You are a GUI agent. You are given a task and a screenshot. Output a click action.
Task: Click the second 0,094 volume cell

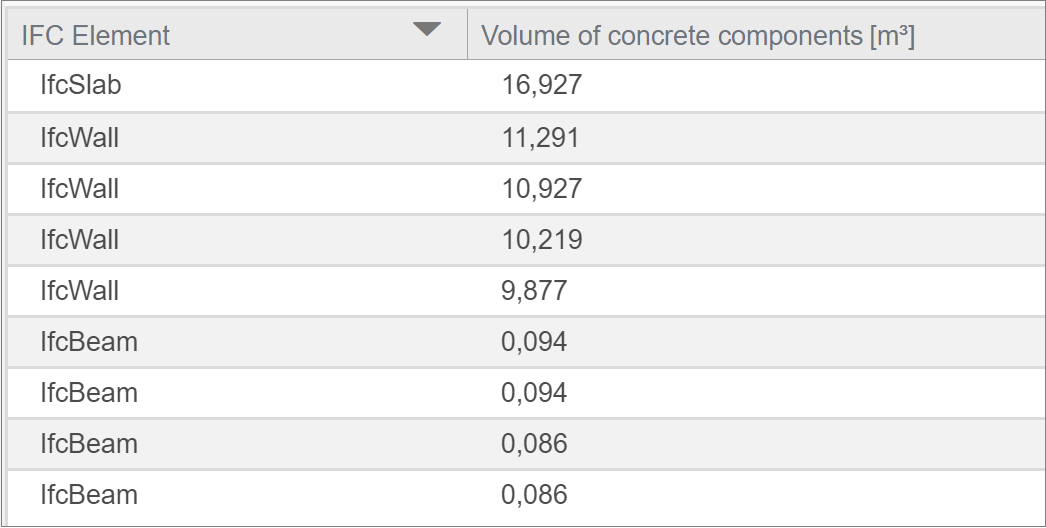point(534,392)
